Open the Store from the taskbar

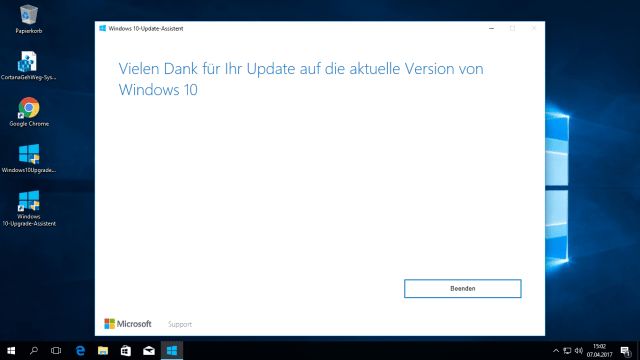click(x=126, y=351)
